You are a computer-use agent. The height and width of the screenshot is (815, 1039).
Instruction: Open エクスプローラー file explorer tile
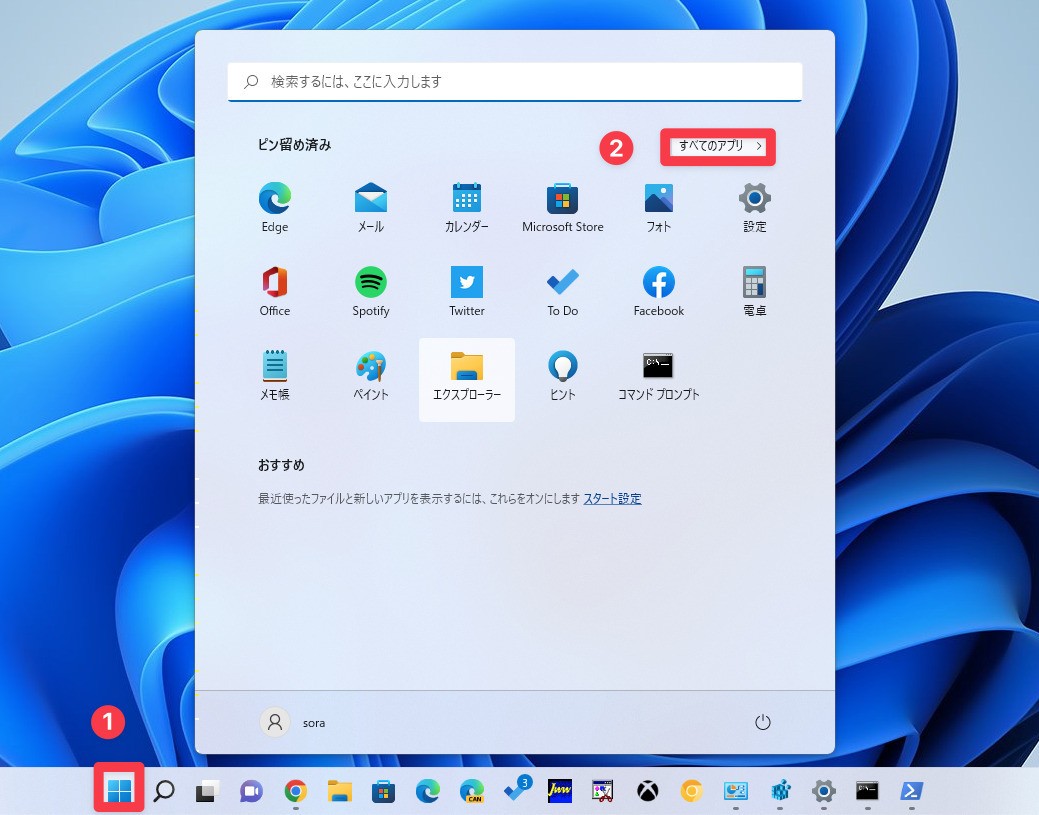pyautogui.click(x=467, y=377)
